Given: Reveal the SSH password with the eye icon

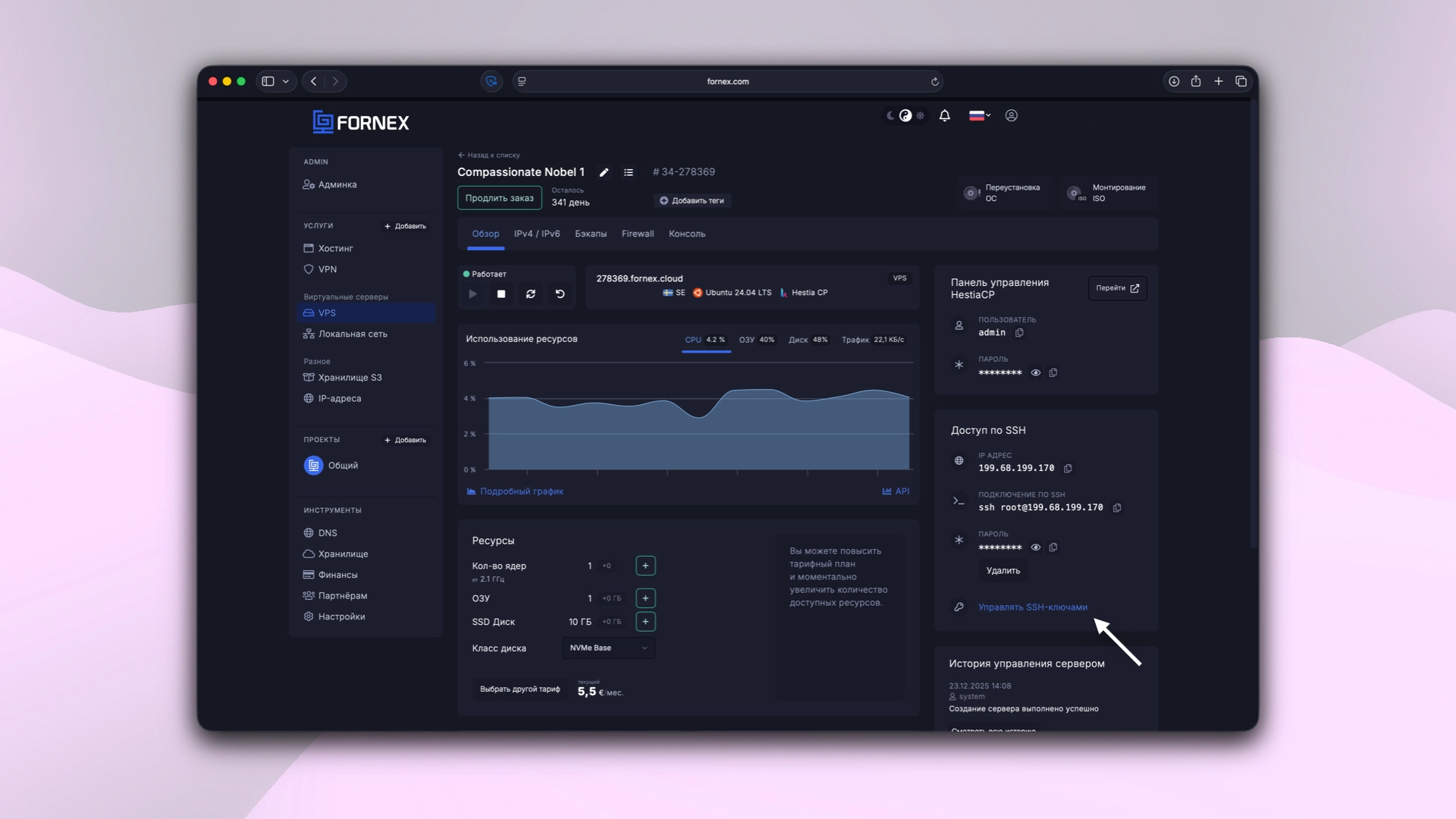Looking at the screenshot, I should (1036, 548).
